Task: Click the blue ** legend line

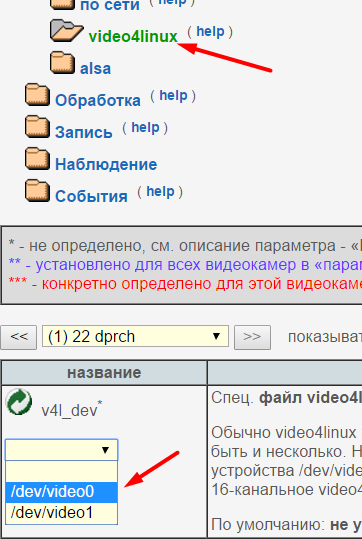Action: [x=185, y=265]
